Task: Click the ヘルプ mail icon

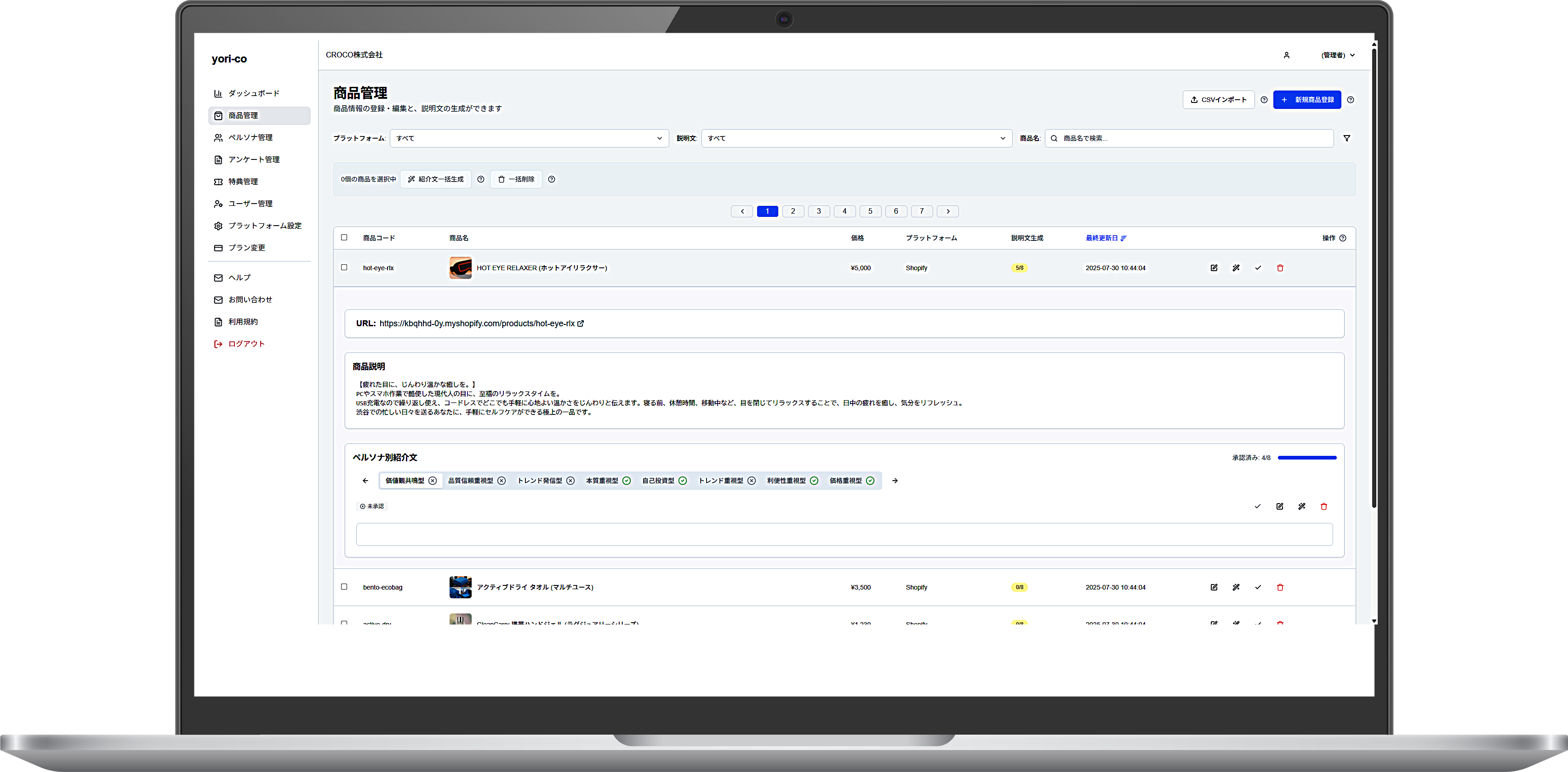Action: tap(218, 278)
